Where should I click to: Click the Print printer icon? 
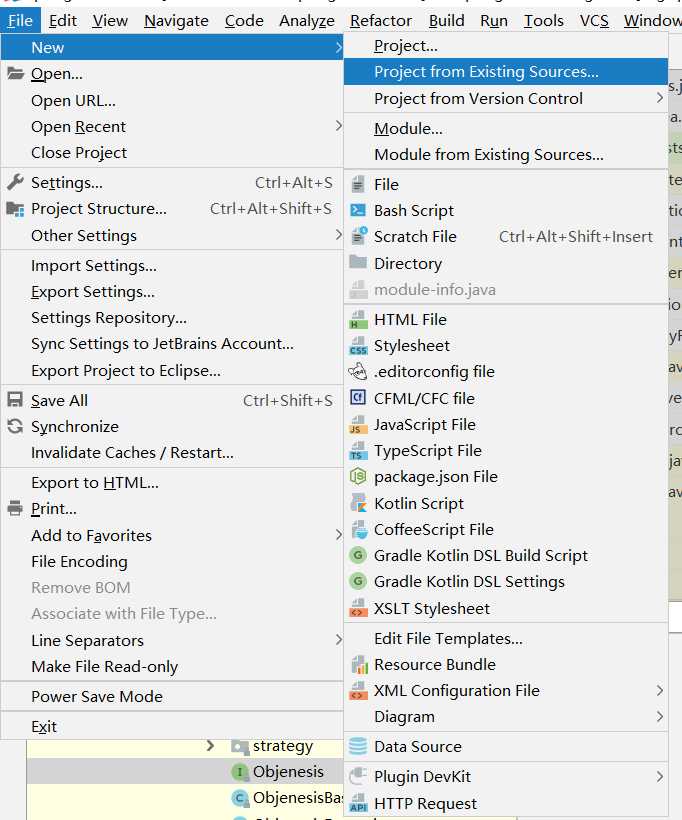pos(15,508)
